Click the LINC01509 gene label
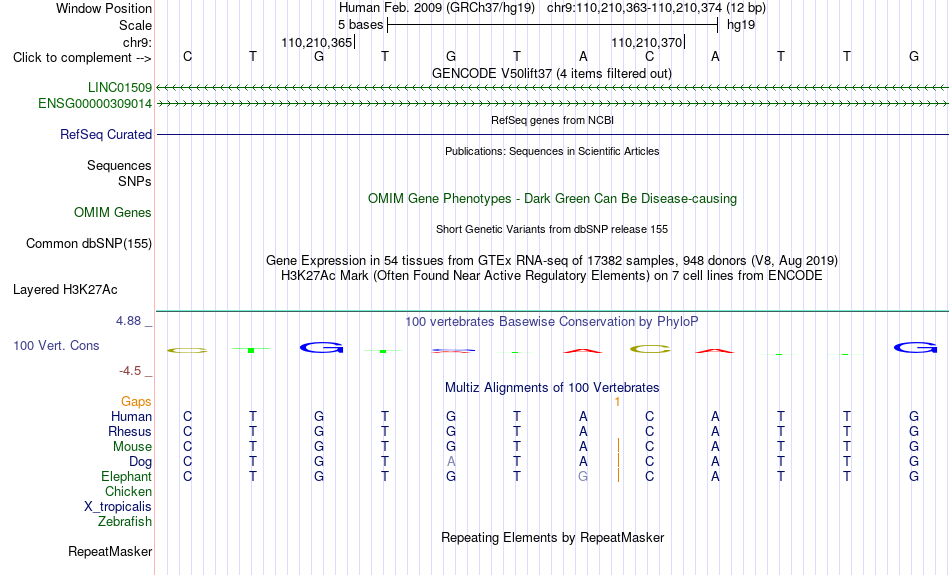The width and height of the screenshot is (950, 575). [x=120, y=87]
